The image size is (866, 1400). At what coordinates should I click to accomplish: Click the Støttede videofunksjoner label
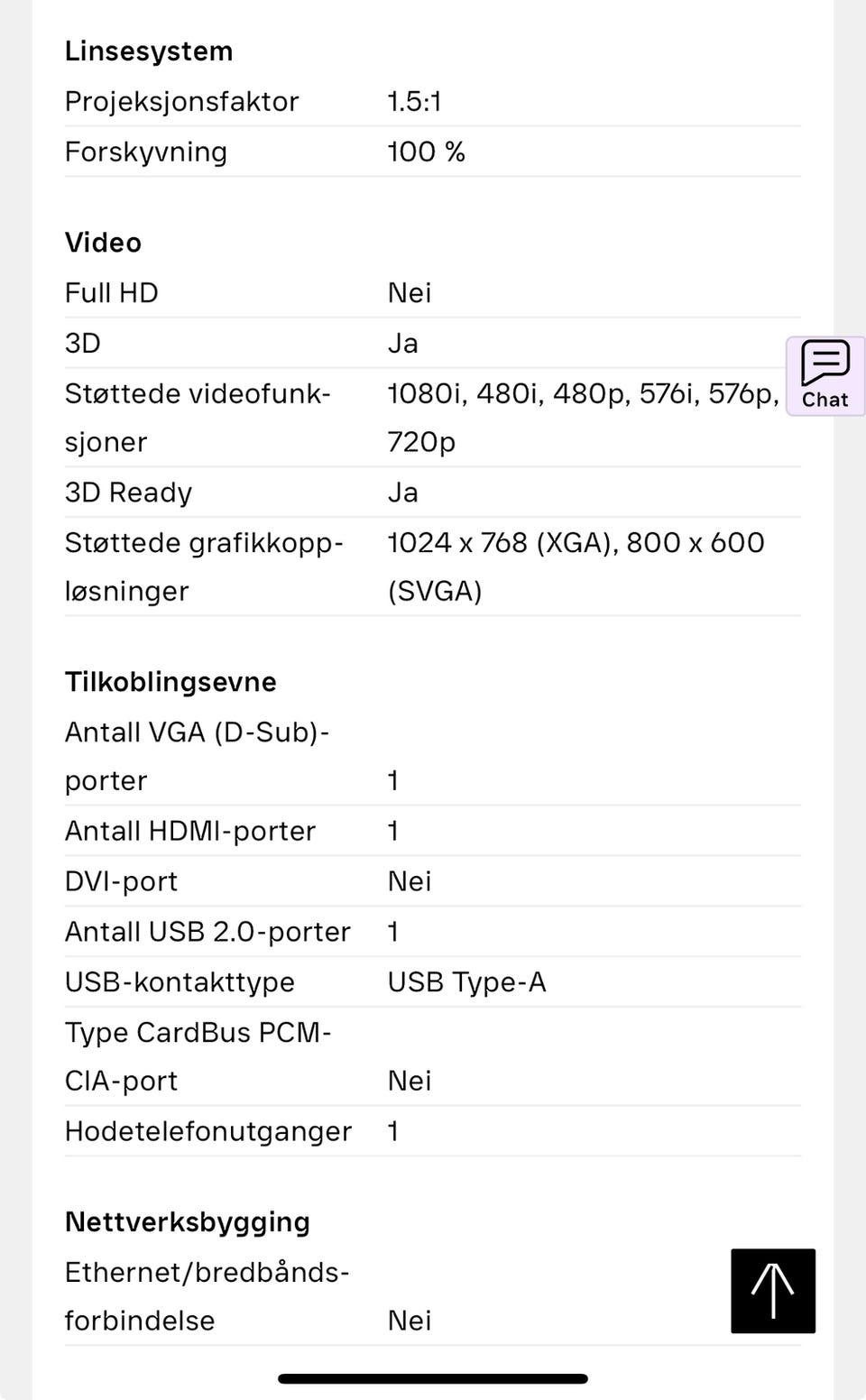pos(197,418)
